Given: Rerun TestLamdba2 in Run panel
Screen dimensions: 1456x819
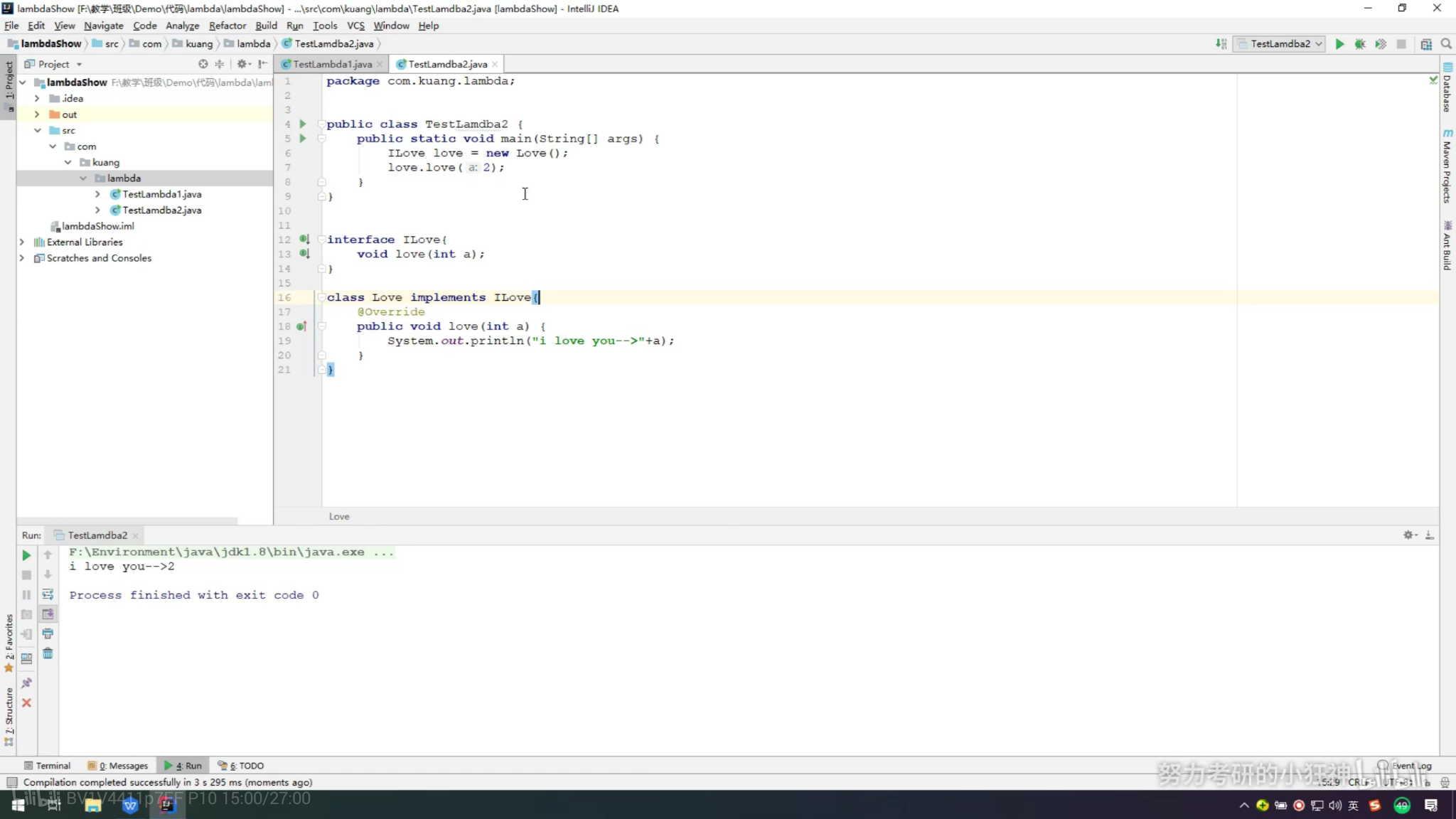Looking at the screenshot, I should click(x=26, y=555).
